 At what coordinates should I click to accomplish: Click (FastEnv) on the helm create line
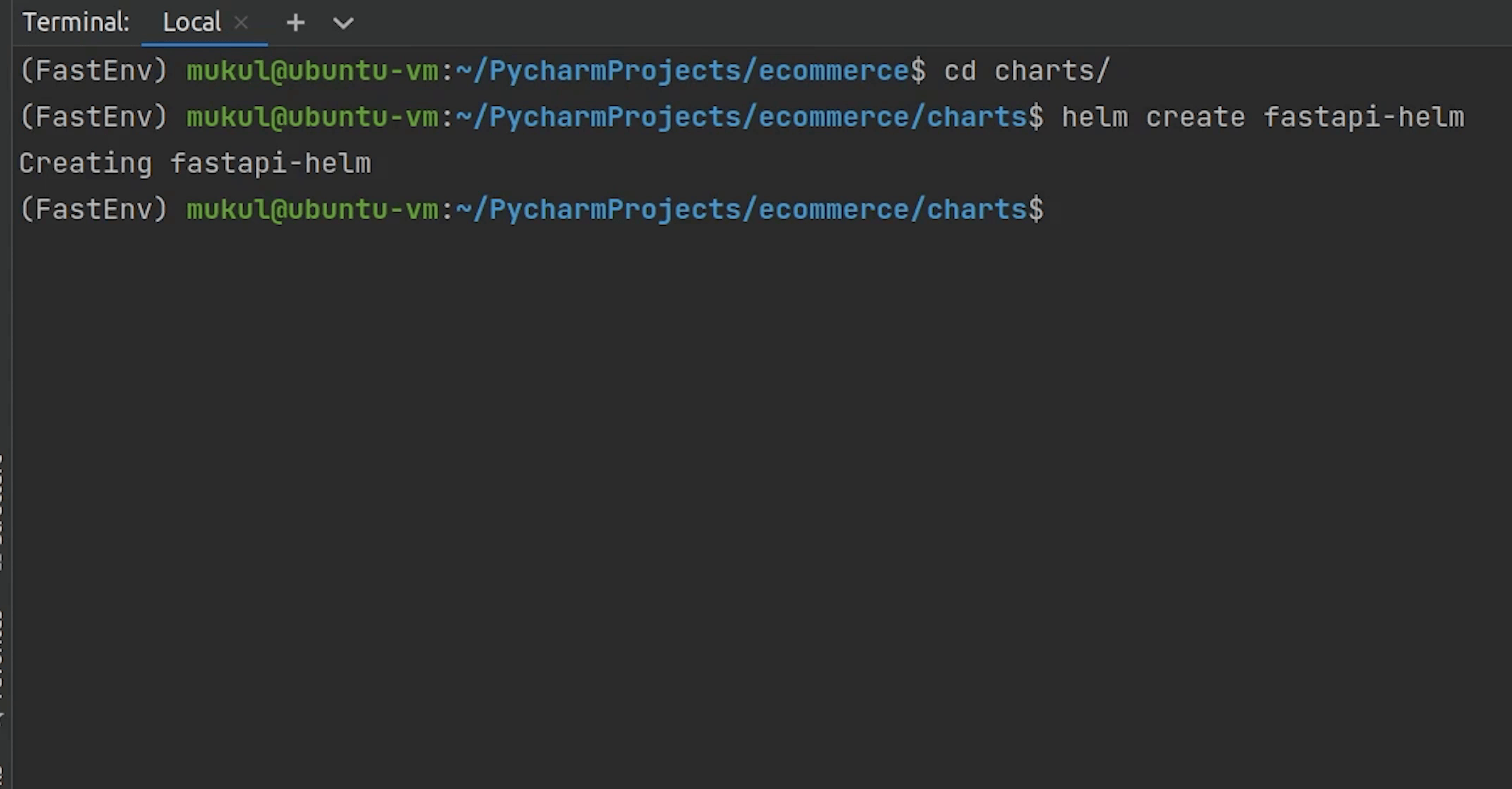pos(94,117)
